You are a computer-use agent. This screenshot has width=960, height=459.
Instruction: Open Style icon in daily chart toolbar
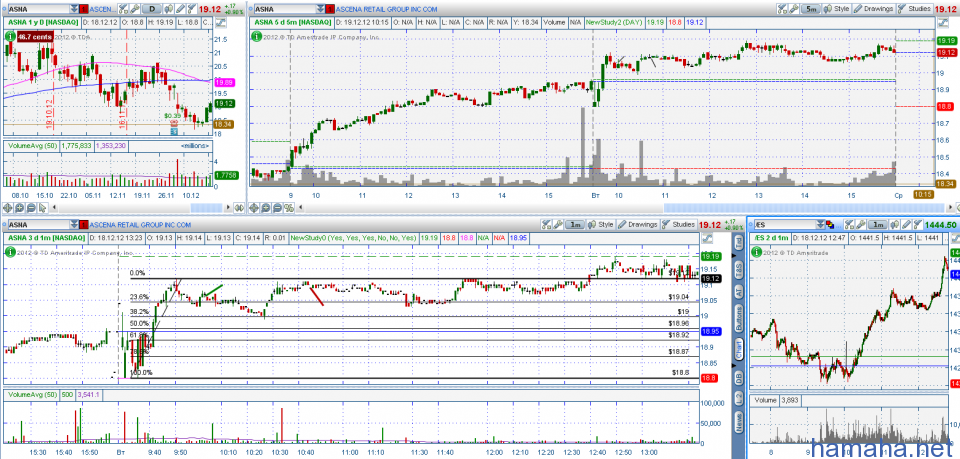coord(168,9)
